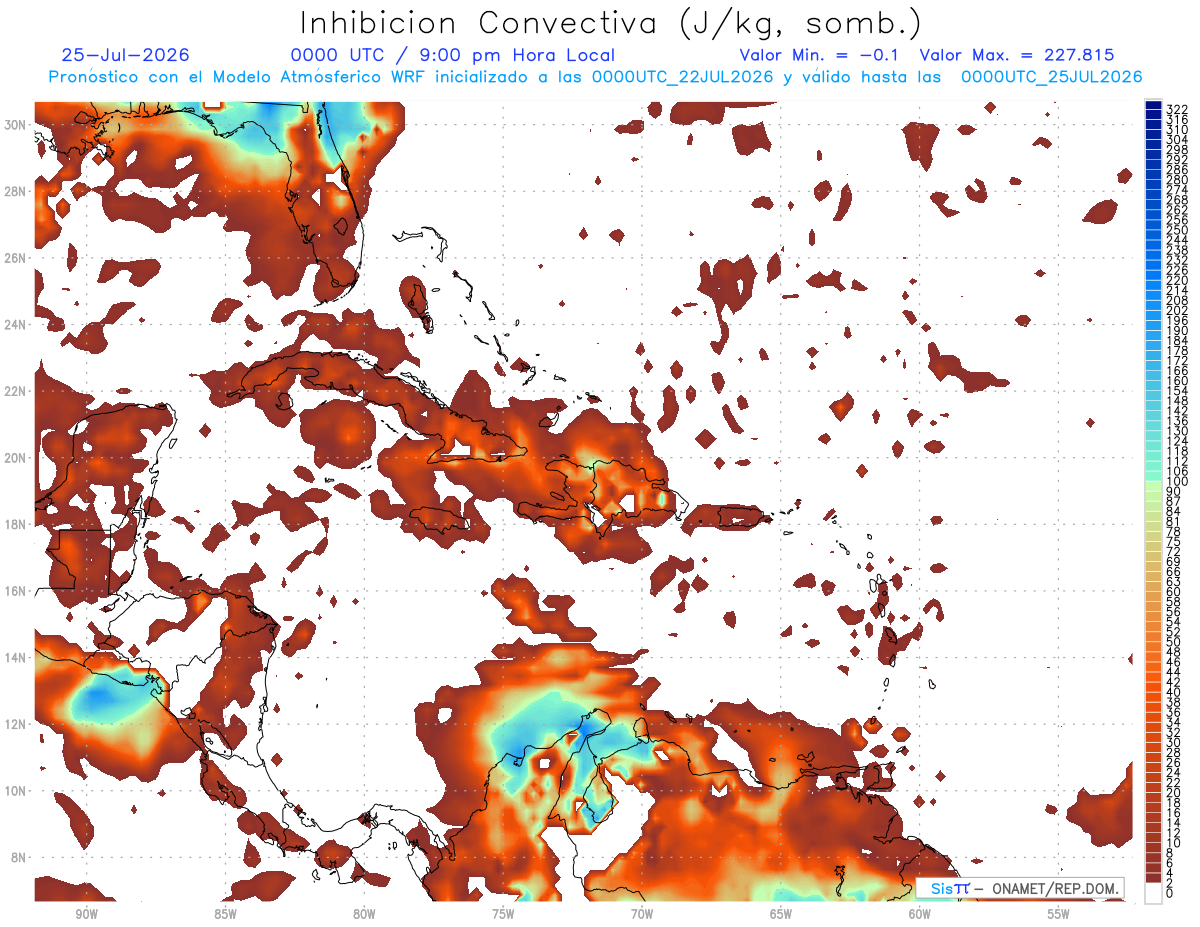1200x927 pixels.
Task: Click the 148 value on the color scale
Action: (x=1177, y=400)
